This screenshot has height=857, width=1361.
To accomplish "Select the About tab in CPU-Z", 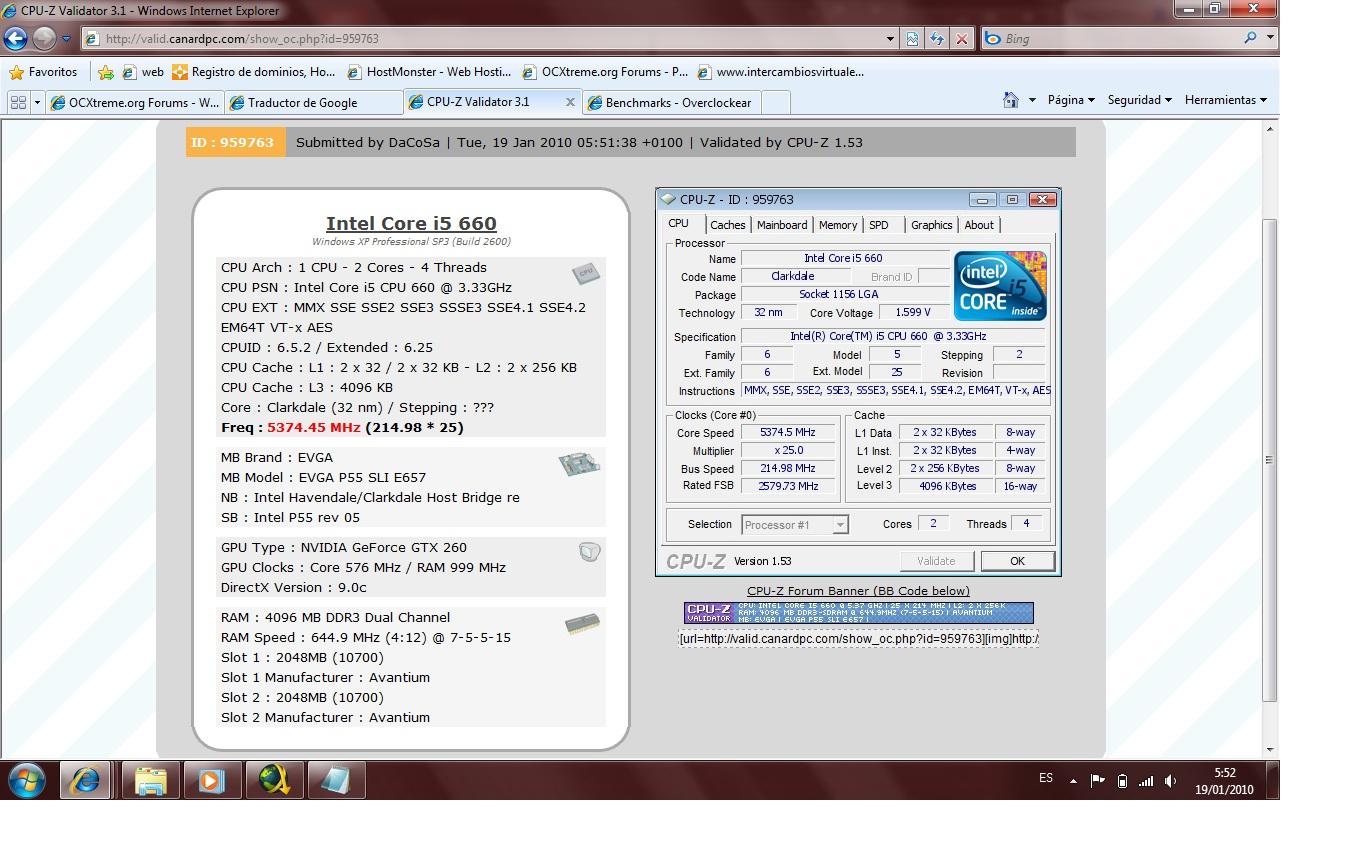I will (979, 225).
